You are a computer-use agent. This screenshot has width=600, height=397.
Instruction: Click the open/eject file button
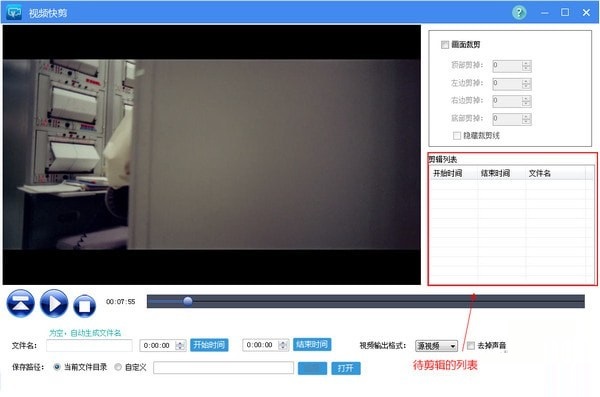click(x=21, y=304)
